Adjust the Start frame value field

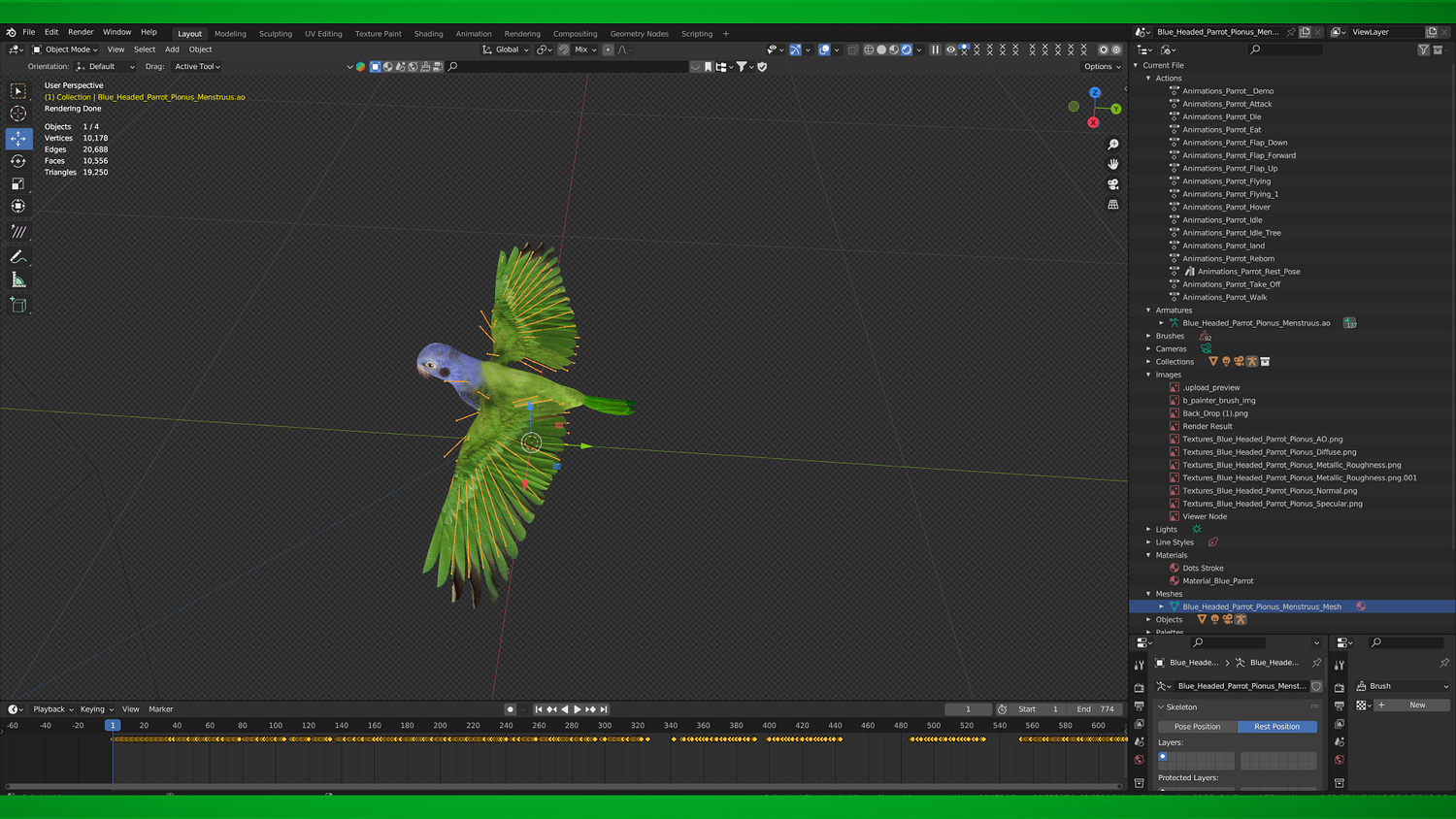1039,709
